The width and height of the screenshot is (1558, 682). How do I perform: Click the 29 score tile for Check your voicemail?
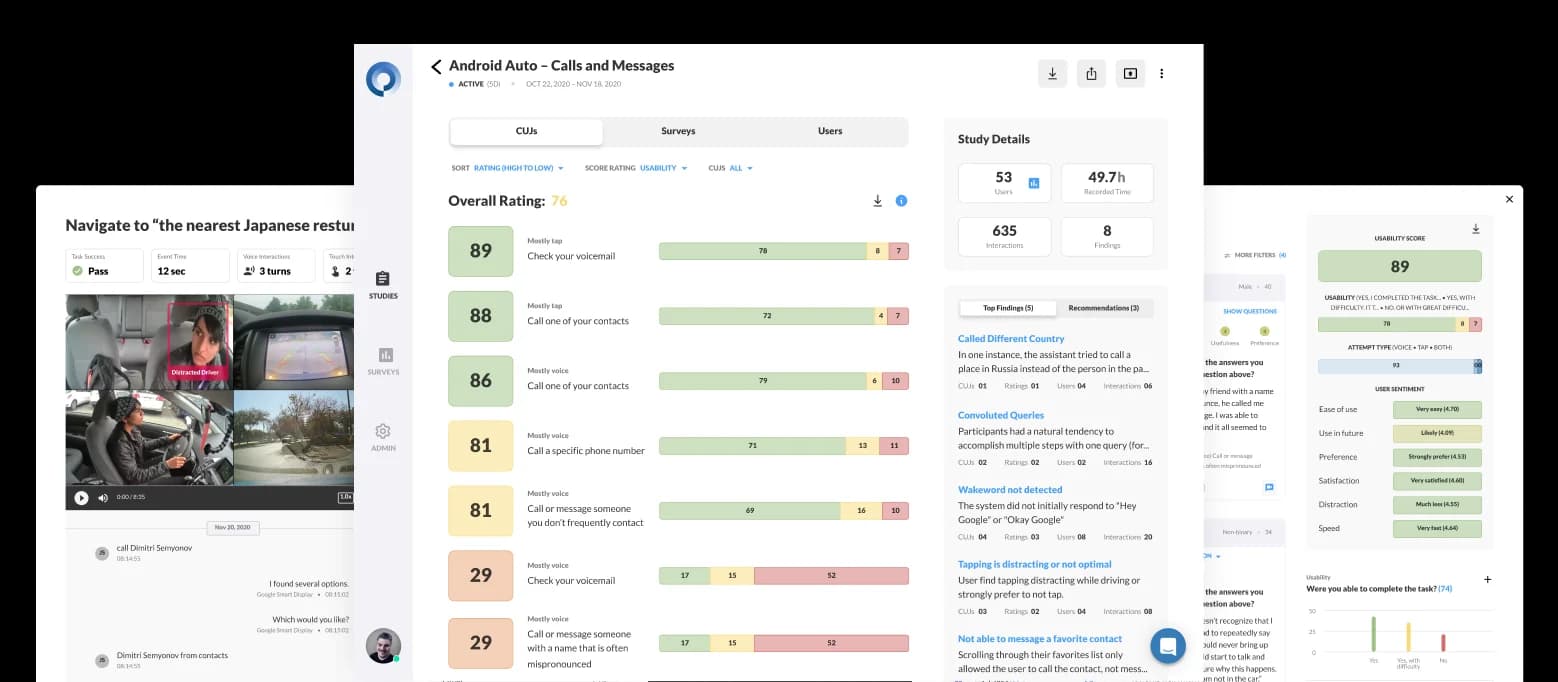[481, 575]
